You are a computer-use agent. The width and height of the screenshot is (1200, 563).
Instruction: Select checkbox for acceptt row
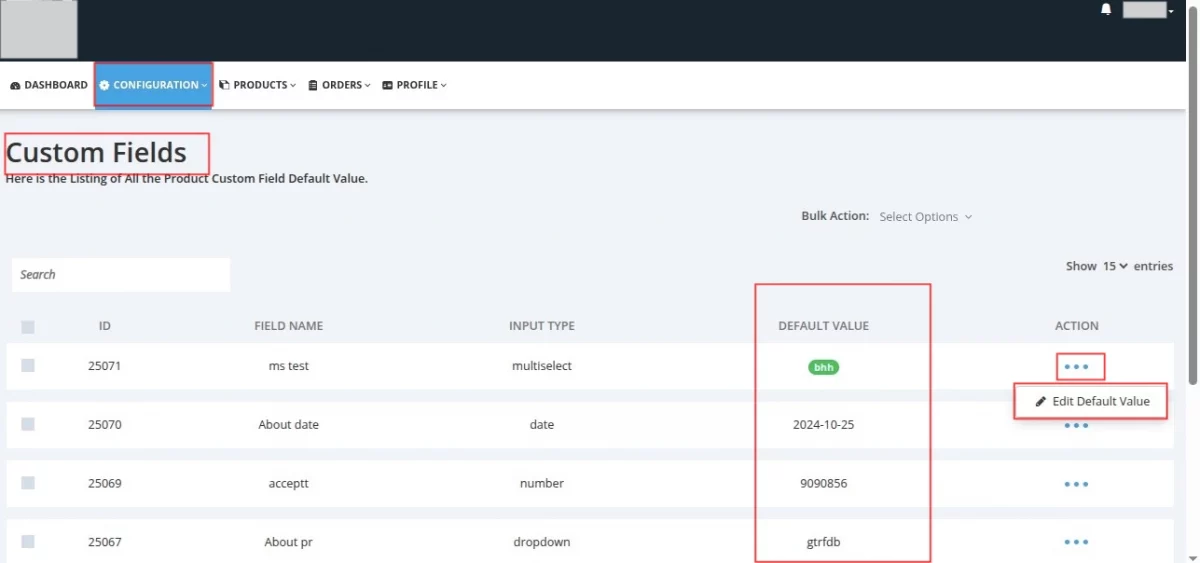point(28,483)
